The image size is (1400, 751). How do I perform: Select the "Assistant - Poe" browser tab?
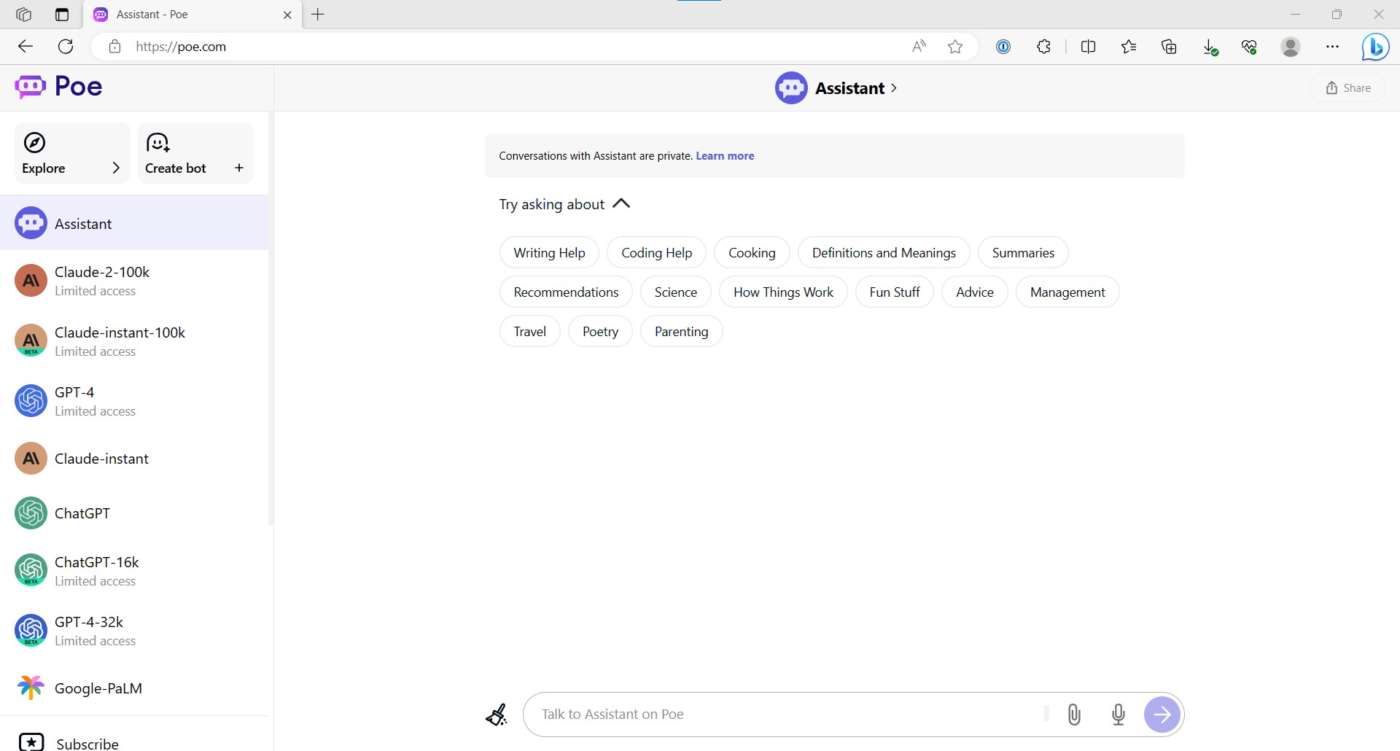click(180, 15)
